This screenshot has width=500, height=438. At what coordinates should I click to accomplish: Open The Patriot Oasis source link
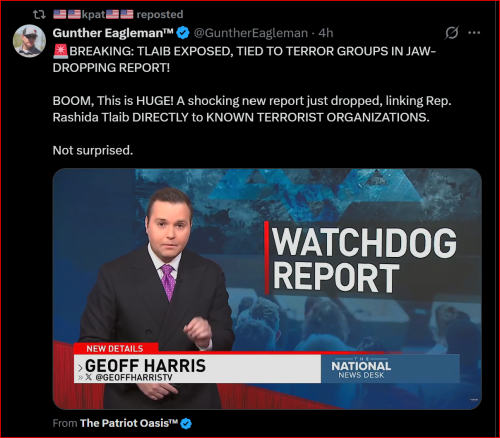[129, 423]
